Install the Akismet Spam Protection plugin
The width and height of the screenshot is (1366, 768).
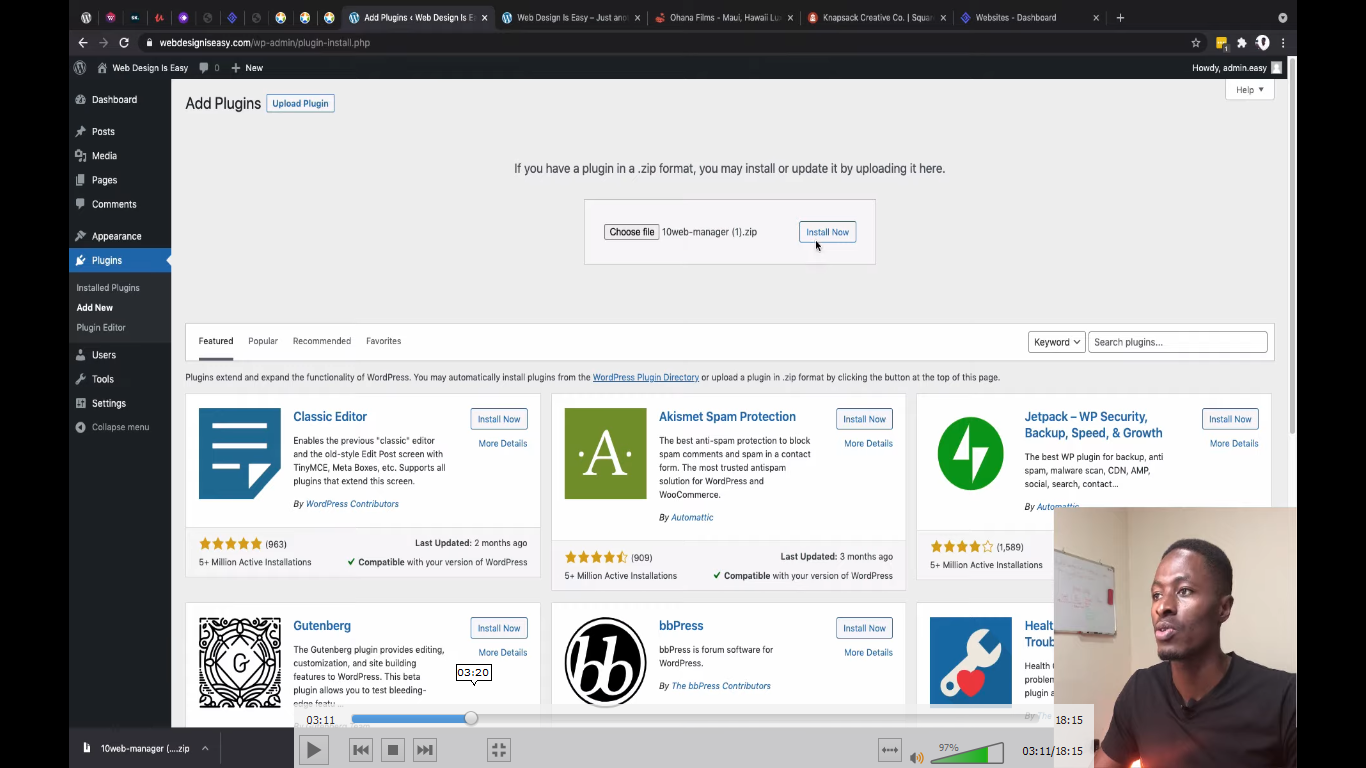click(864, 419)
